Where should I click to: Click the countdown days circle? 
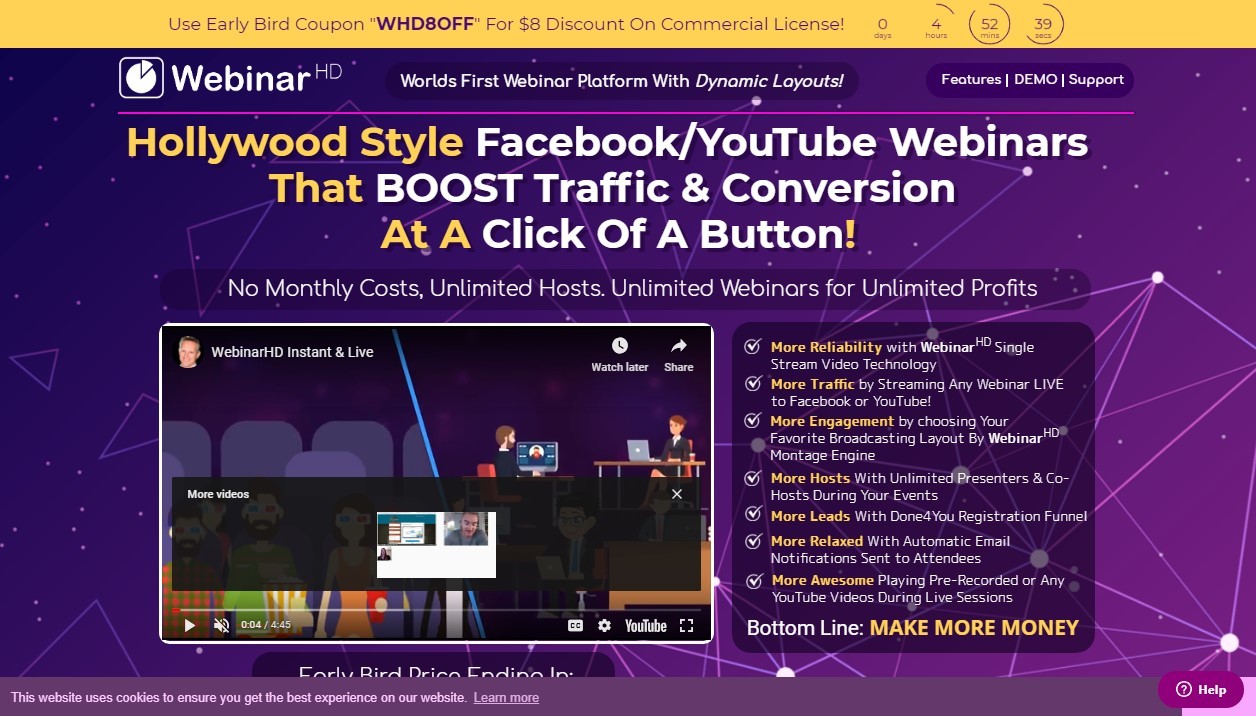[x=882, y=25]
